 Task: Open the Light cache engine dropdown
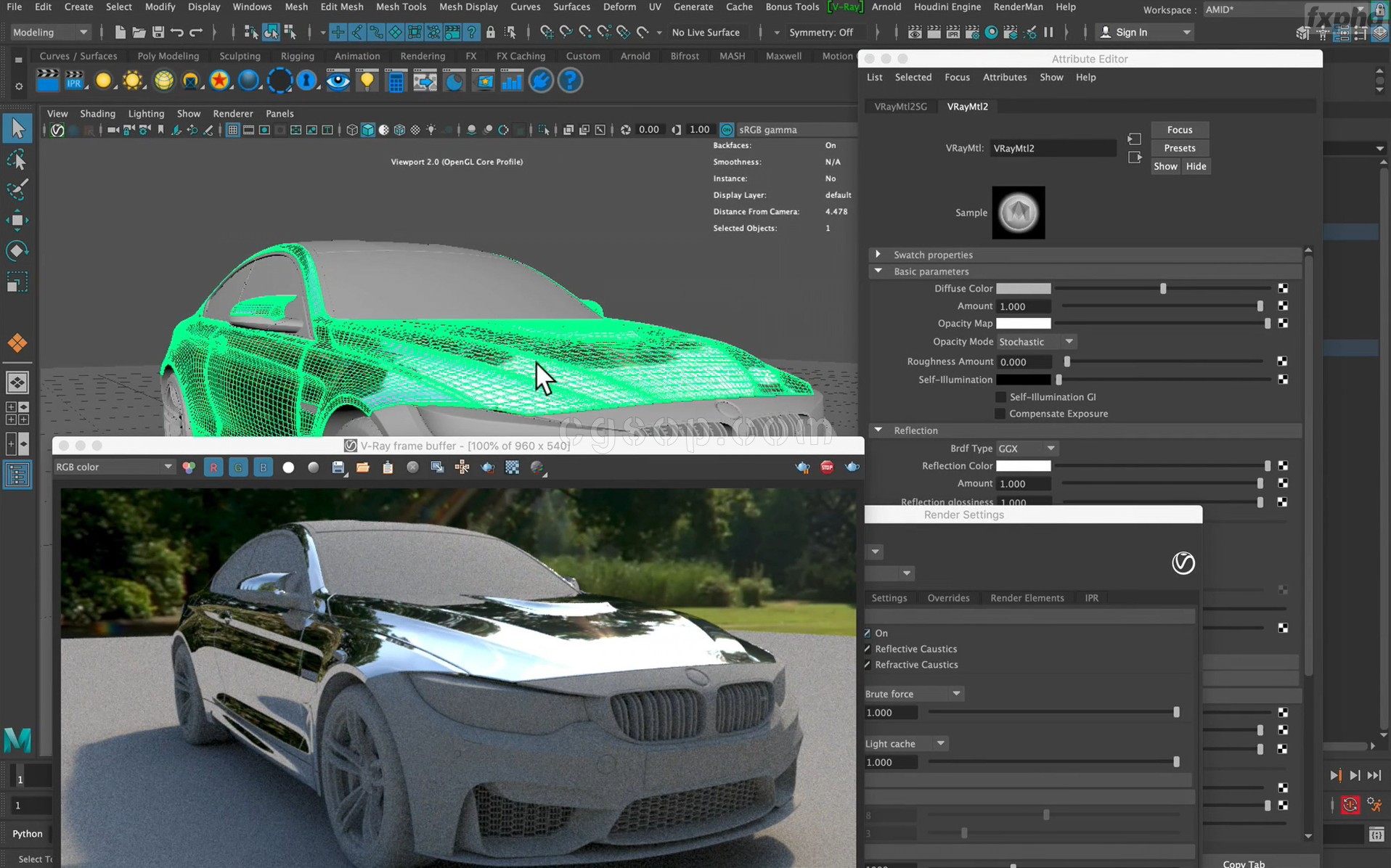pos(905,743)
